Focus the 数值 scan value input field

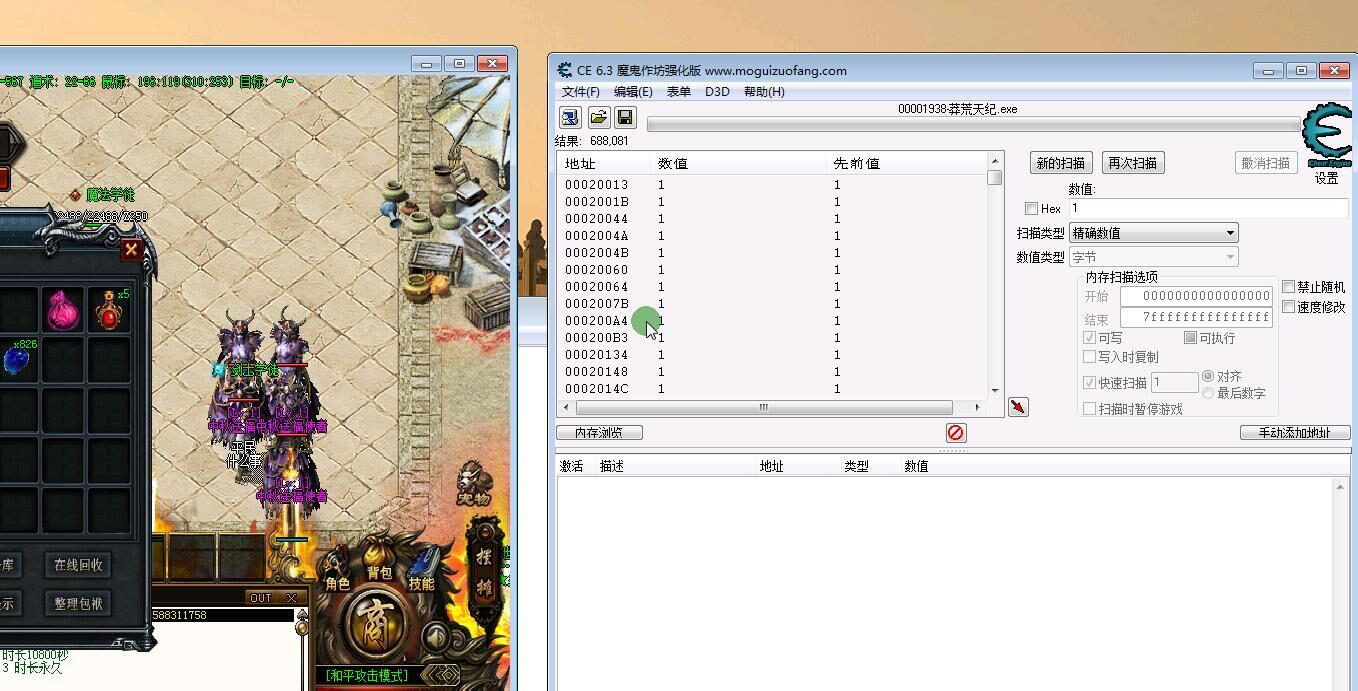tap(1208, 209)
